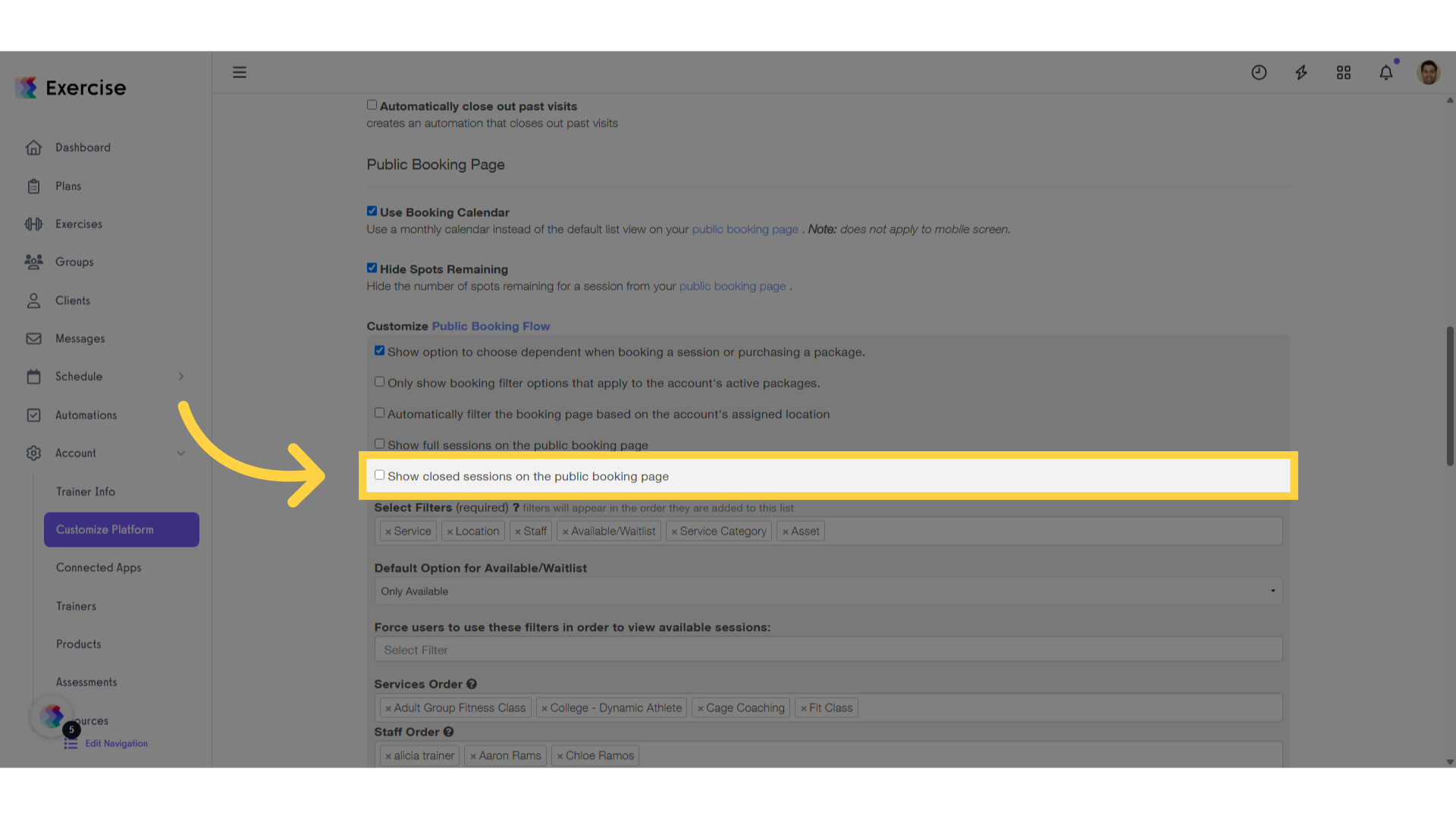Enable Show closed sessions on public booking page
The width and height of the screenshot is (1456, 819).
(379, 475)
